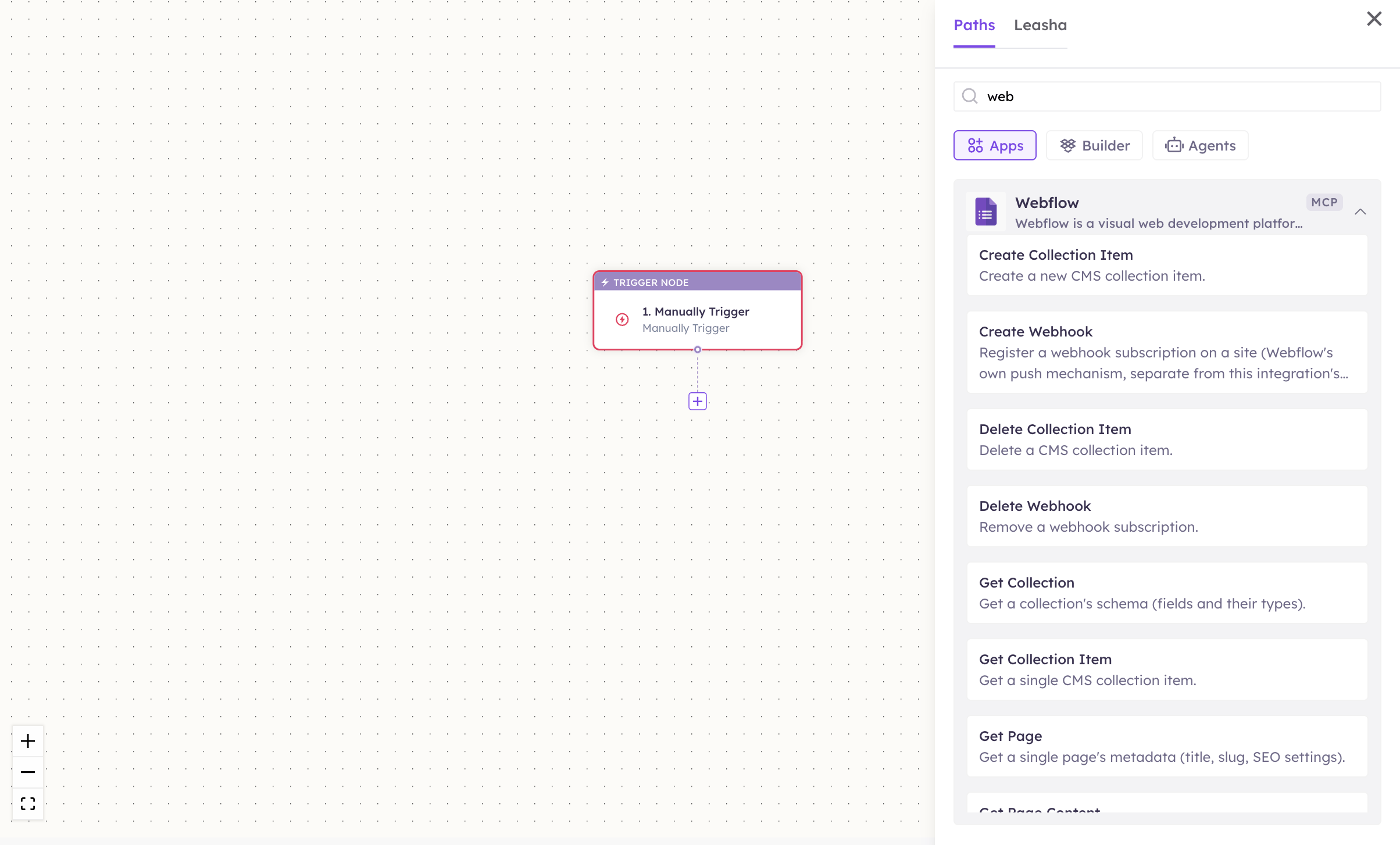Image resolution: width=1400 pixels, height=845 pixels.
Task: Switch to the Paths tab
Action: tap(974, 25)
